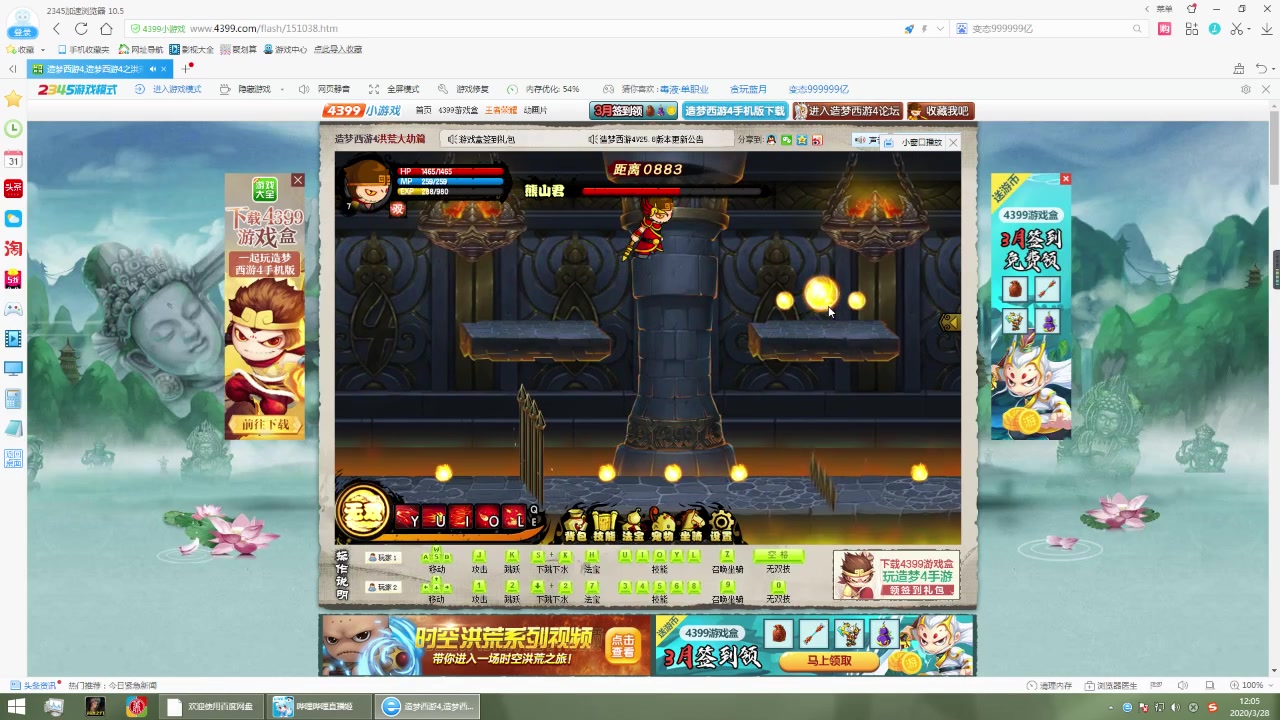Open the 宠物 pet icon
The width and height of the screenshot is (1280, 720).
(x=662, y=524)
